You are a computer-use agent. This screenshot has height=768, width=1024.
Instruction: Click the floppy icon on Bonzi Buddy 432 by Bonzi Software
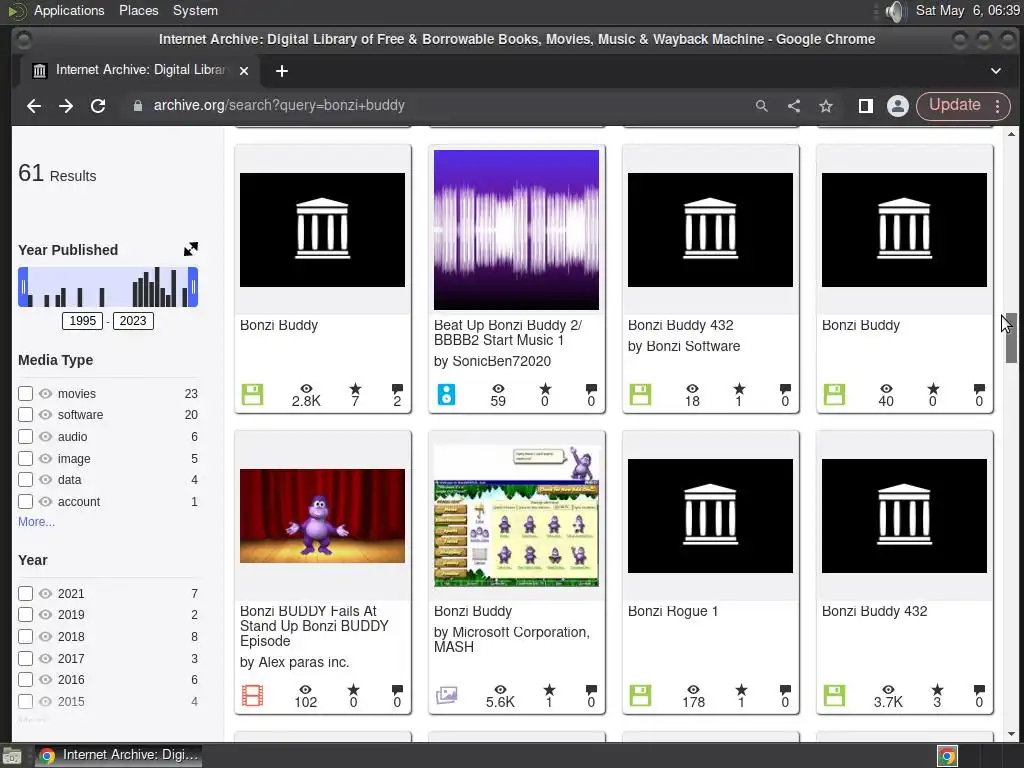[x=640, y=394]
